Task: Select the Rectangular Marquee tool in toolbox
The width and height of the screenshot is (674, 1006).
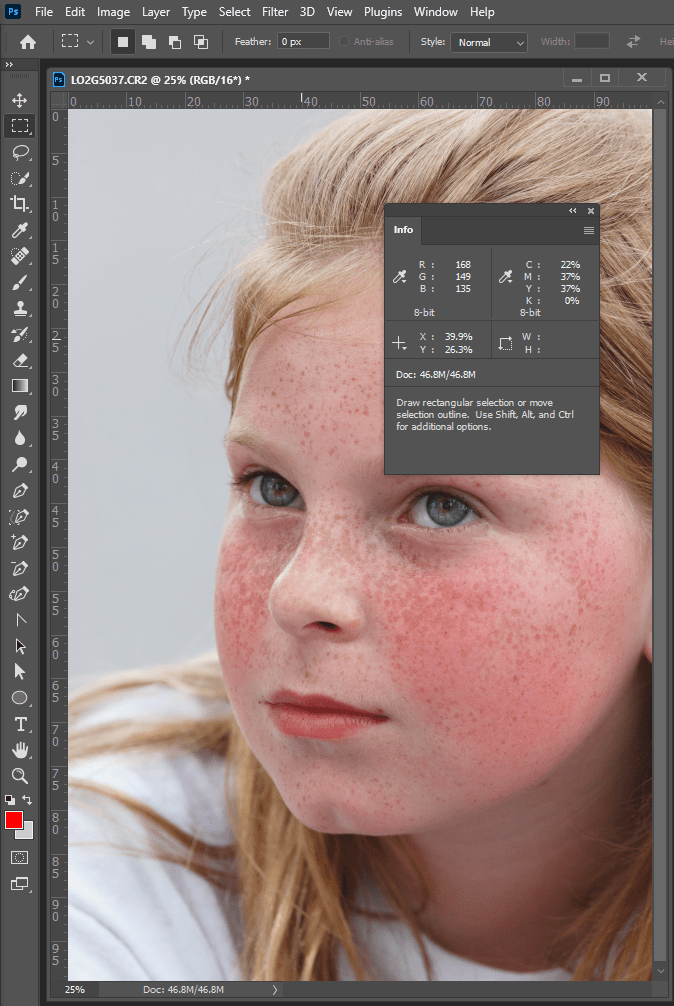Action: [x=20, y=126]
